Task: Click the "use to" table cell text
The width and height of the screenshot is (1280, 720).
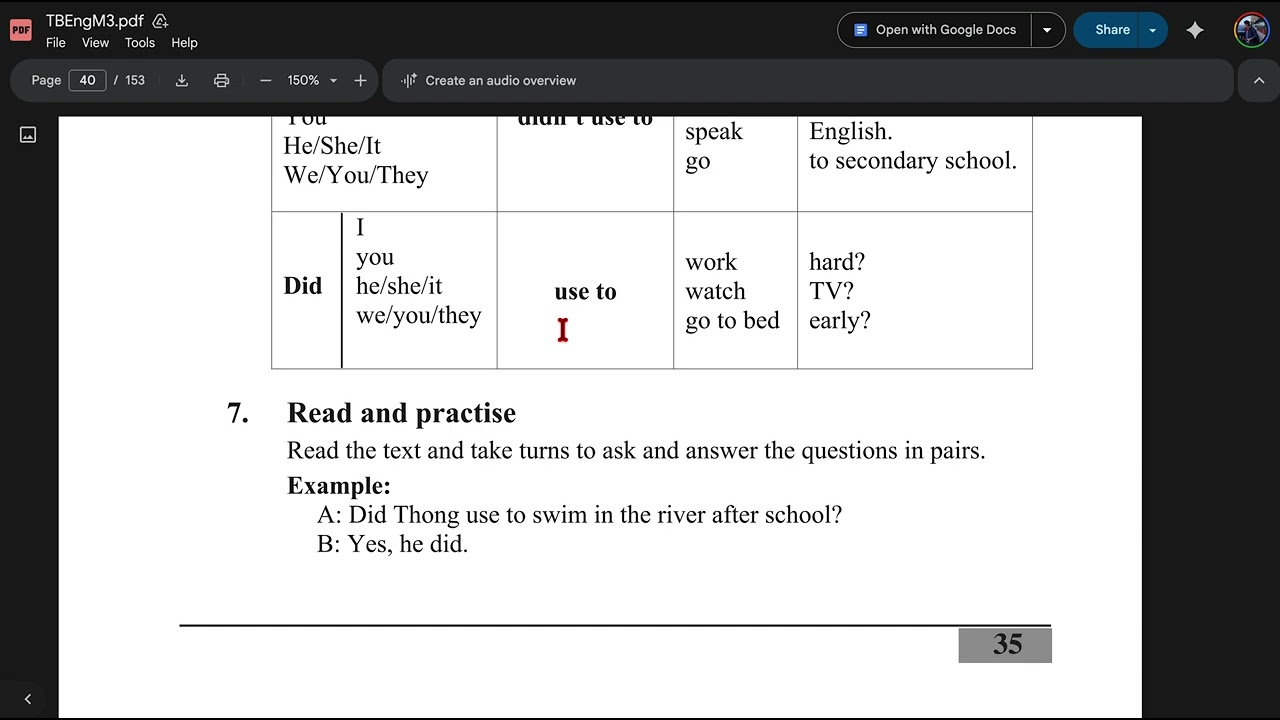Action: point(586,291)
